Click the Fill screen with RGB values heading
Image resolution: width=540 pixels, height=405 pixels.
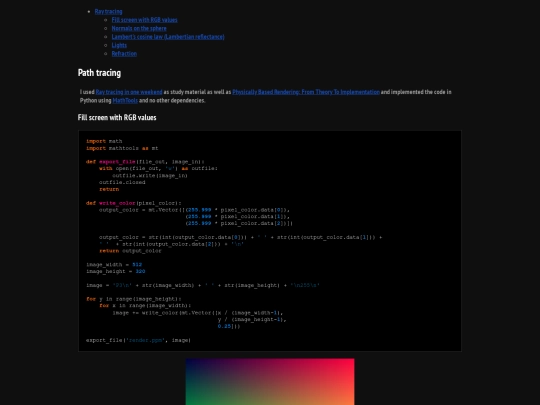[117, 117]
